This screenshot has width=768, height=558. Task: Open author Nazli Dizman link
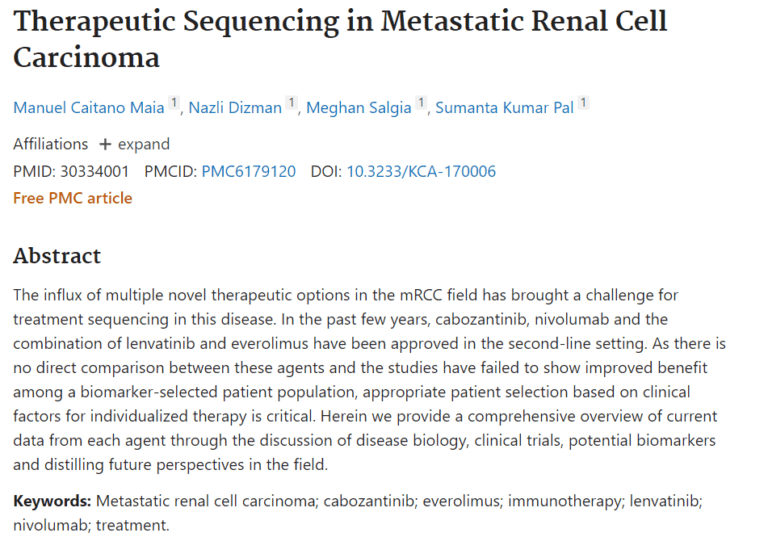(235, 107)
